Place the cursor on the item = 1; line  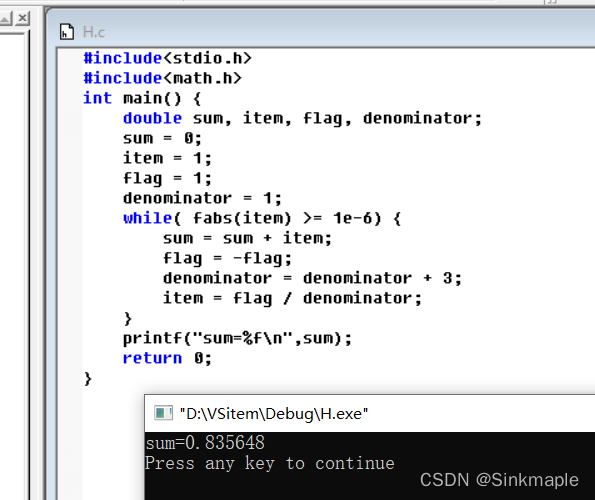(x=167, y=158)
